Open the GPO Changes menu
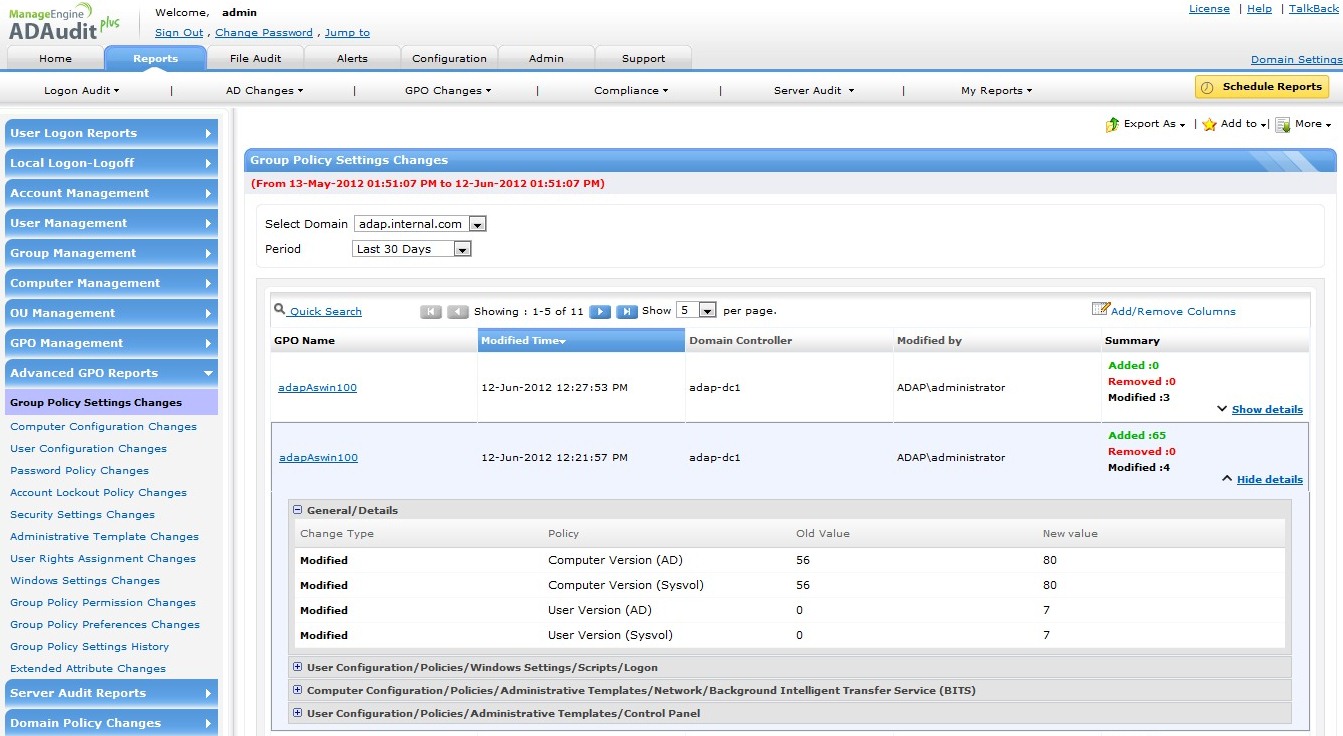This screenshot has height=736, width=1343. click(x=448, y=90)
